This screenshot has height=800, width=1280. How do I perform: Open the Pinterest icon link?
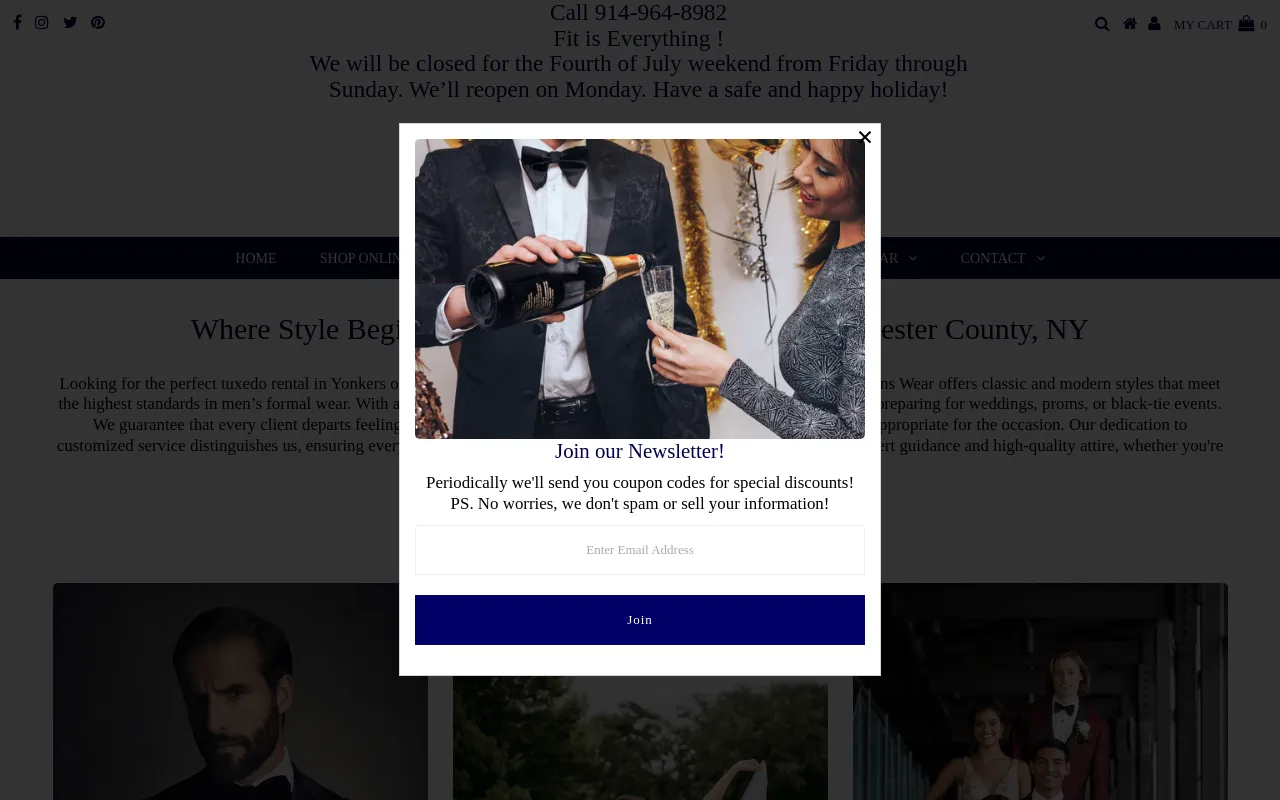[x=98, y=23]
